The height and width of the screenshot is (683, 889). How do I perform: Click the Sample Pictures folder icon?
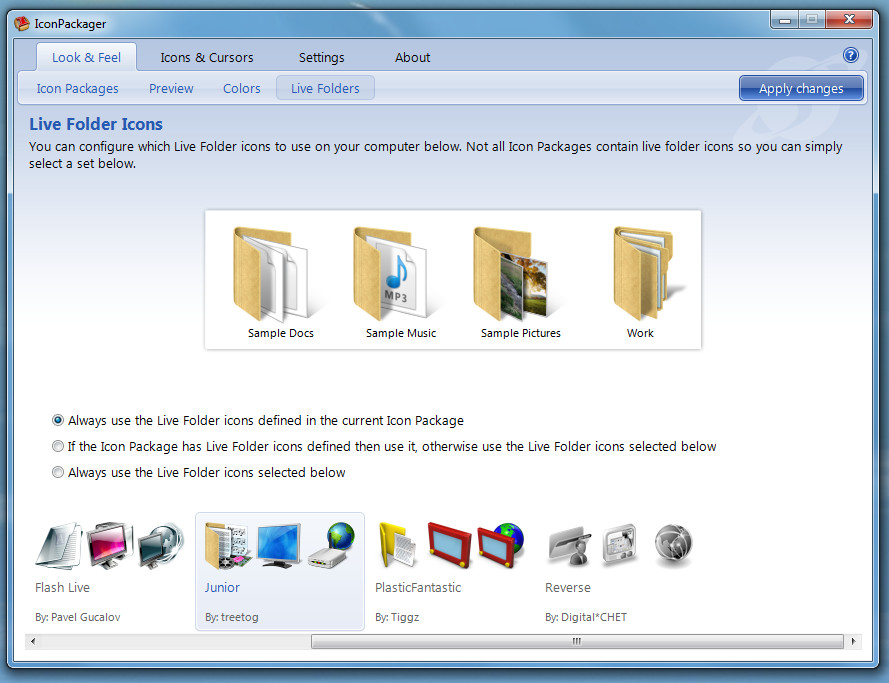pyautogui.click(x=512, y=274)
